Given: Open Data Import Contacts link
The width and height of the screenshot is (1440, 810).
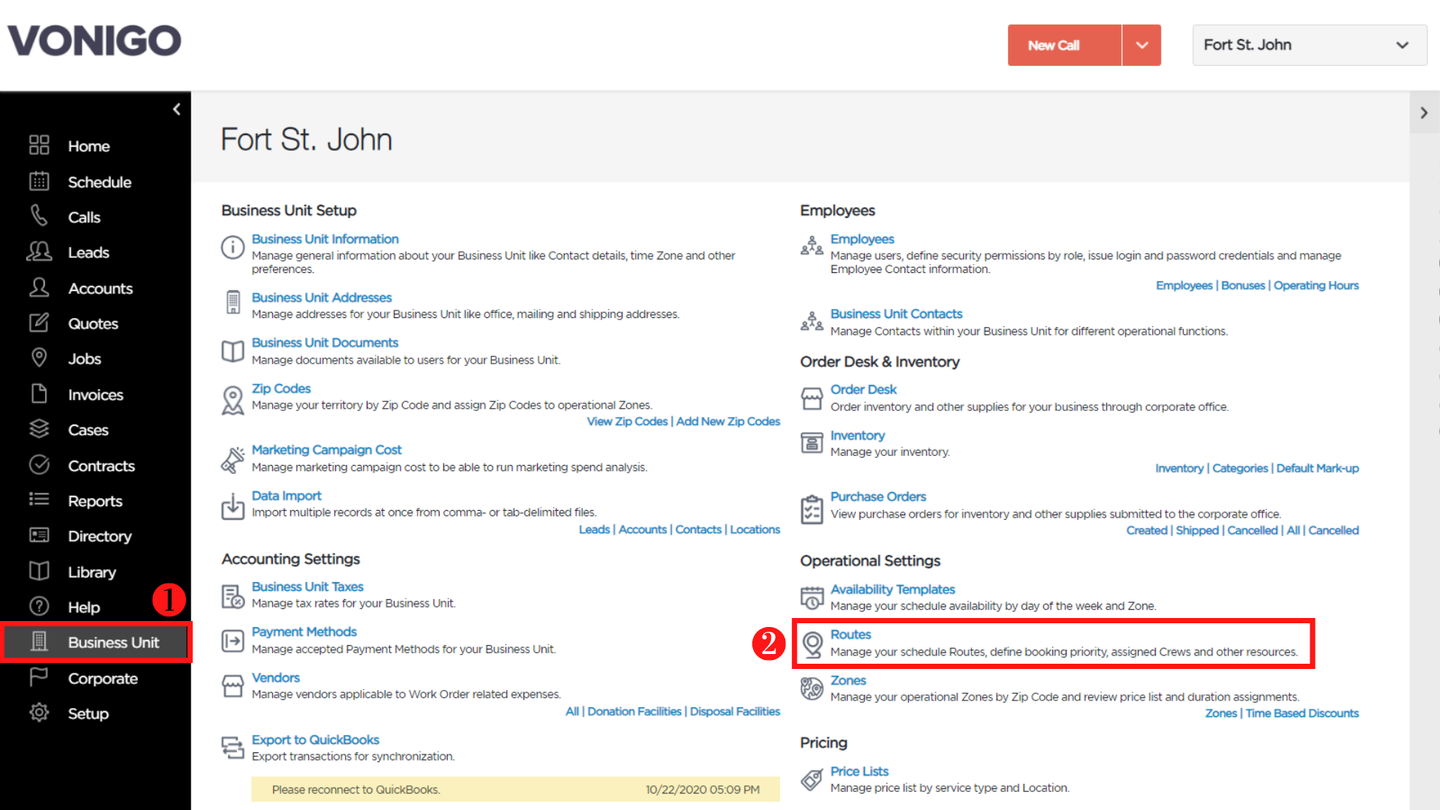Looking at the screenshot, I should point(698,529).
